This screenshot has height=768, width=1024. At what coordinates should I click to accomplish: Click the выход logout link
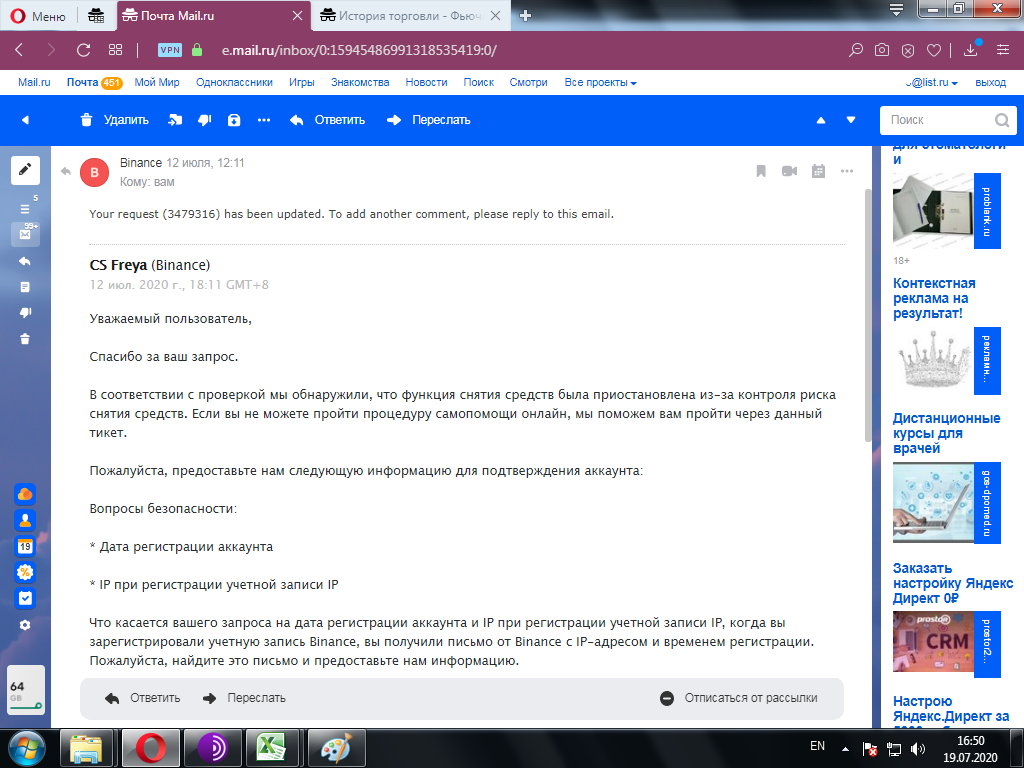991,82
